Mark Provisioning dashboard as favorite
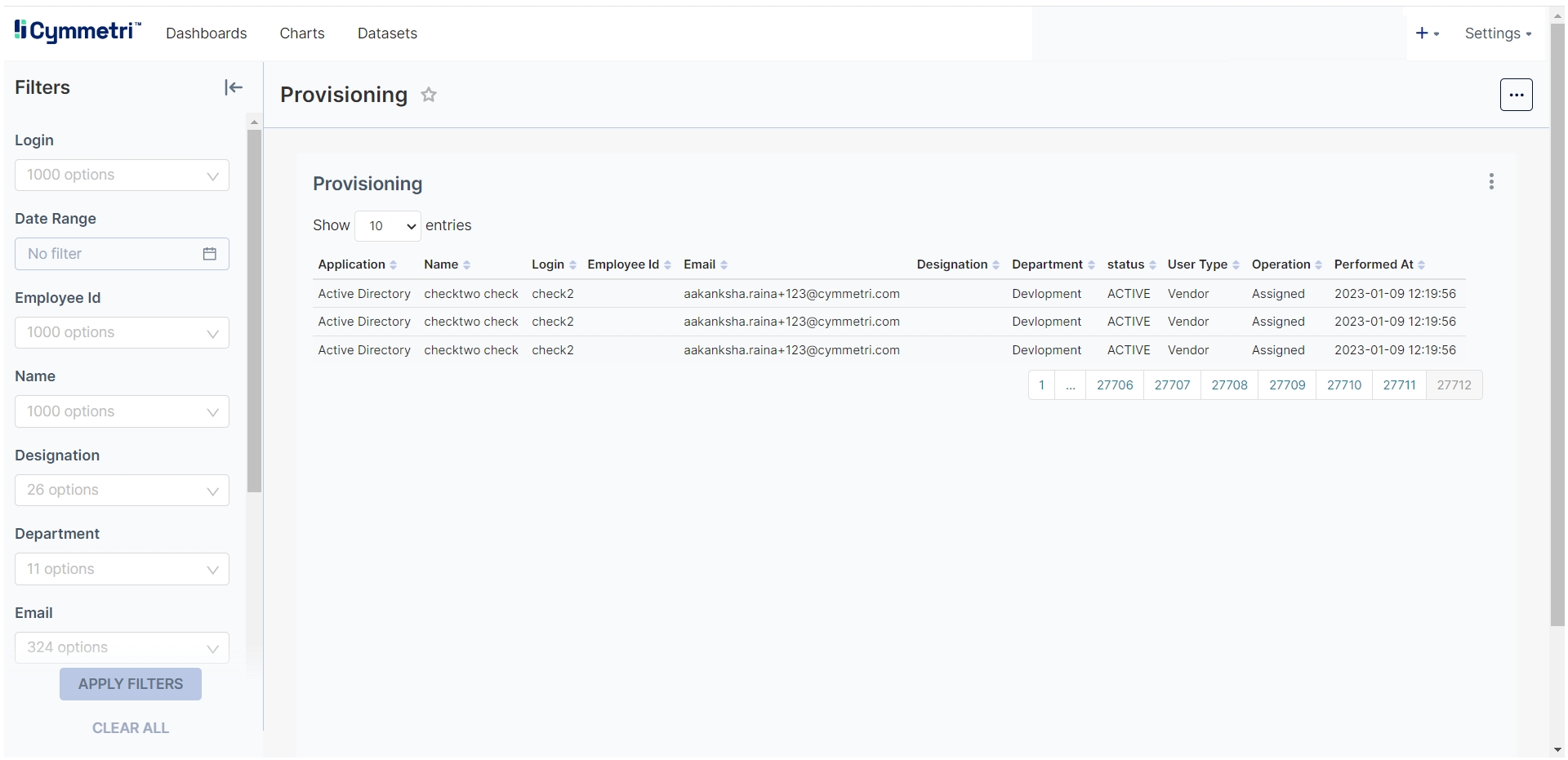 [x=429, y=95]
